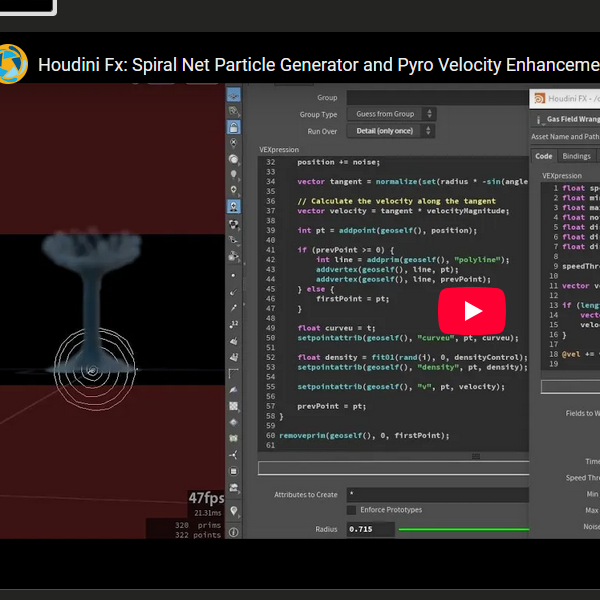Play the YouTube video
600x600 pixels.
click(x=471, y=311)
